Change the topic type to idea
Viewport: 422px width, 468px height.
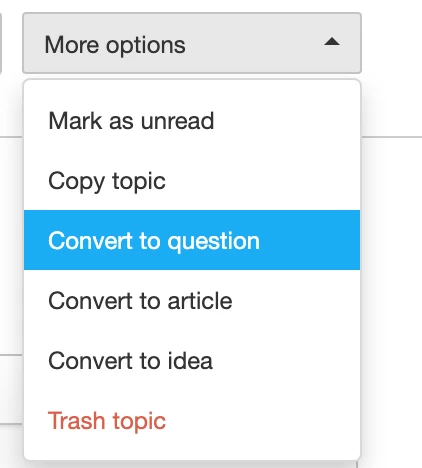pyautogui.click(x=192, y=360)
